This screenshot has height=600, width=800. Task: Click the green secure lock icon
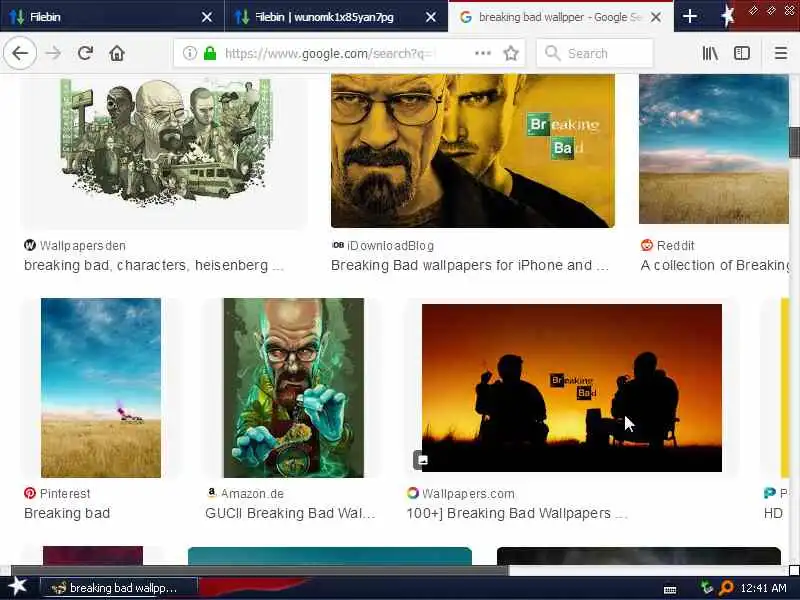(x=210, y=53)
